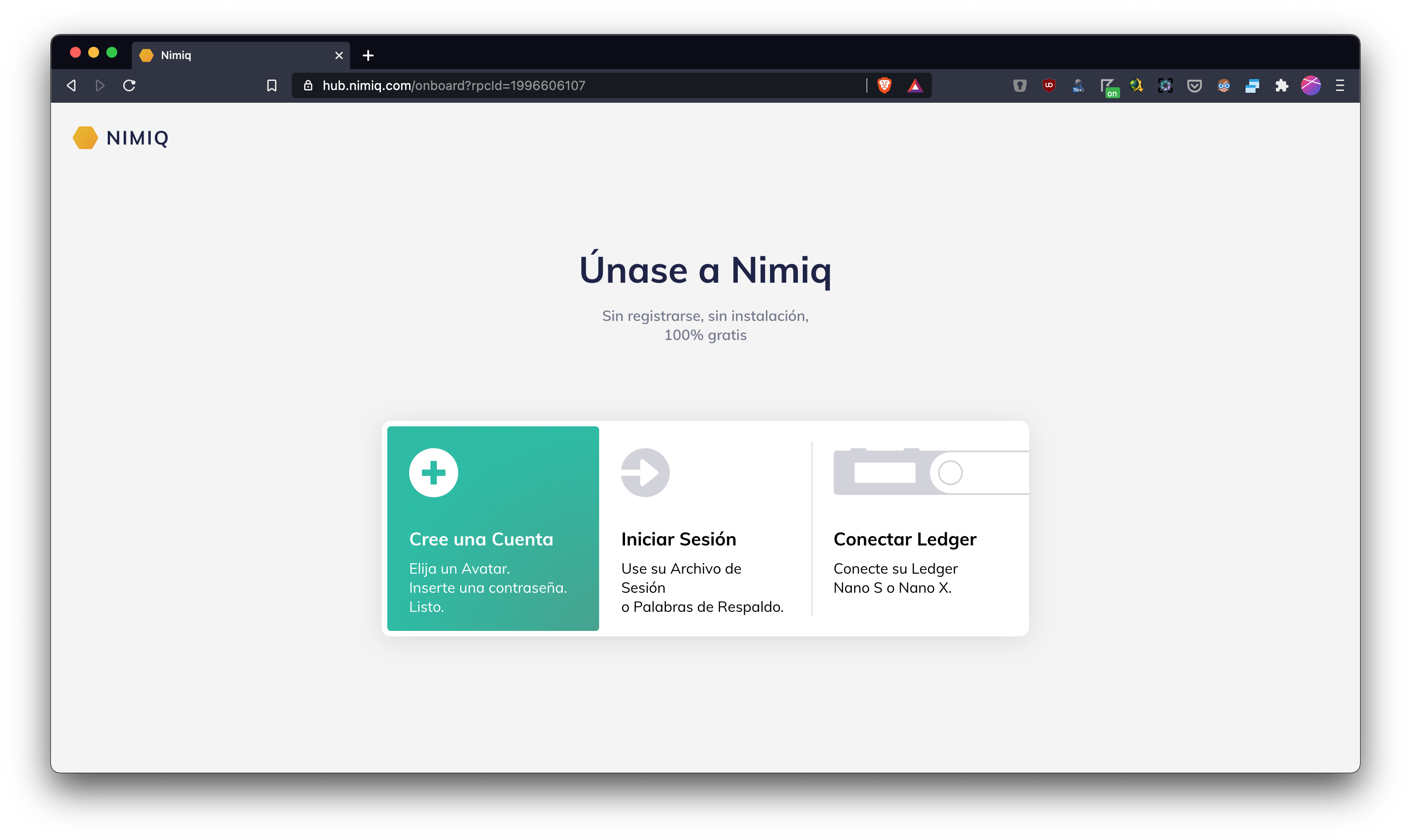
Task: Click the 'Listo.' text
Action: coord(427,607)
